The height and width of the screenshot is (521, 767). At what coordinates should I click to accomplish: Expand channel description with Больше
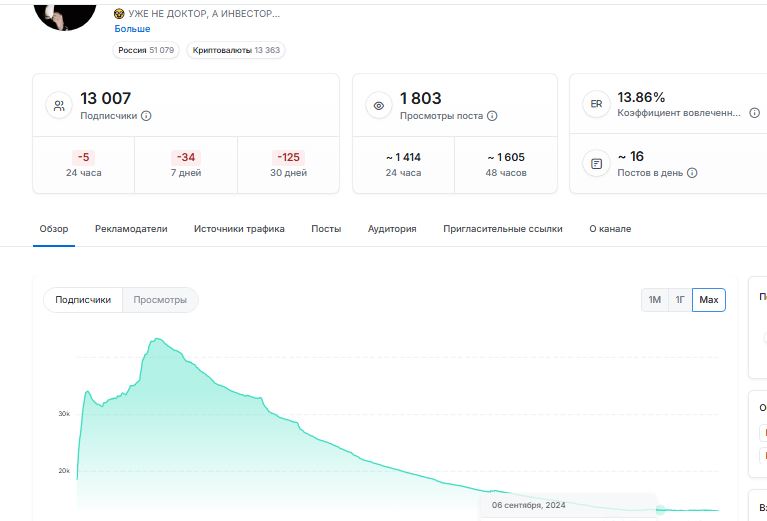pos(132,29)
